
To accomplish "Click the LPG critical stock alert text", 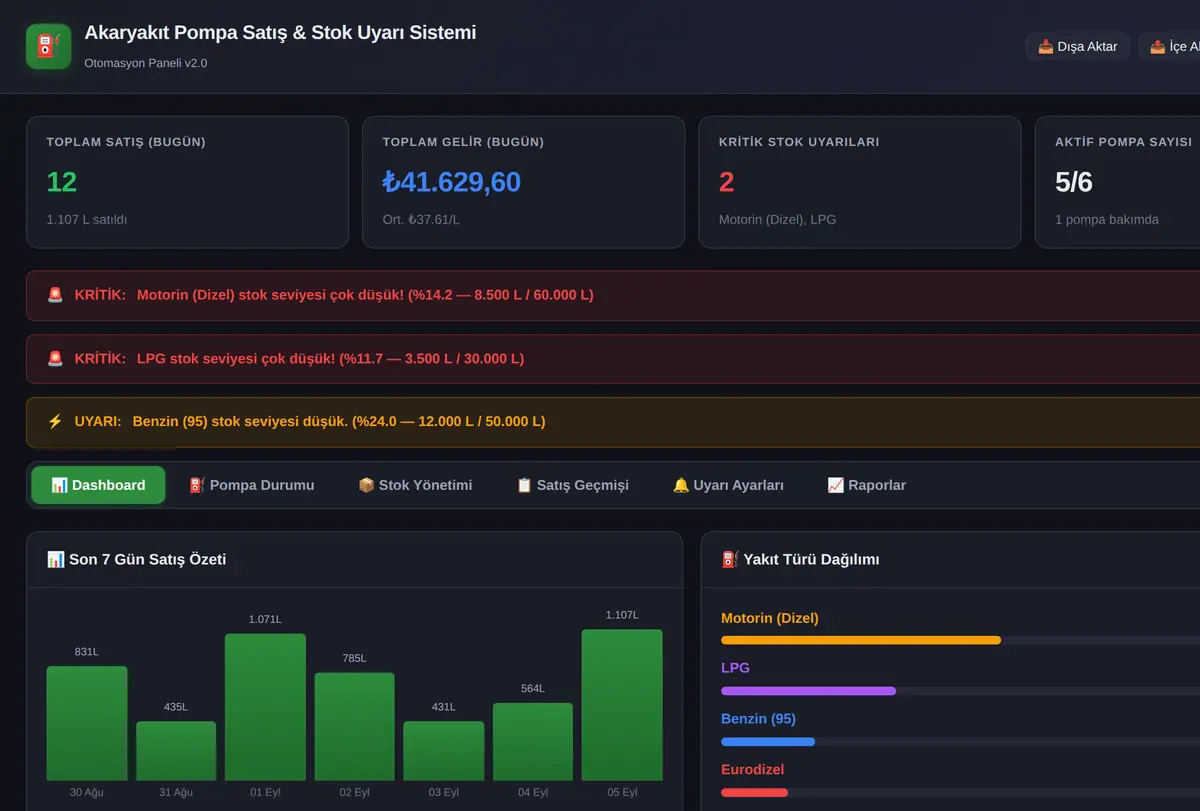I will (x=330, y=358).
